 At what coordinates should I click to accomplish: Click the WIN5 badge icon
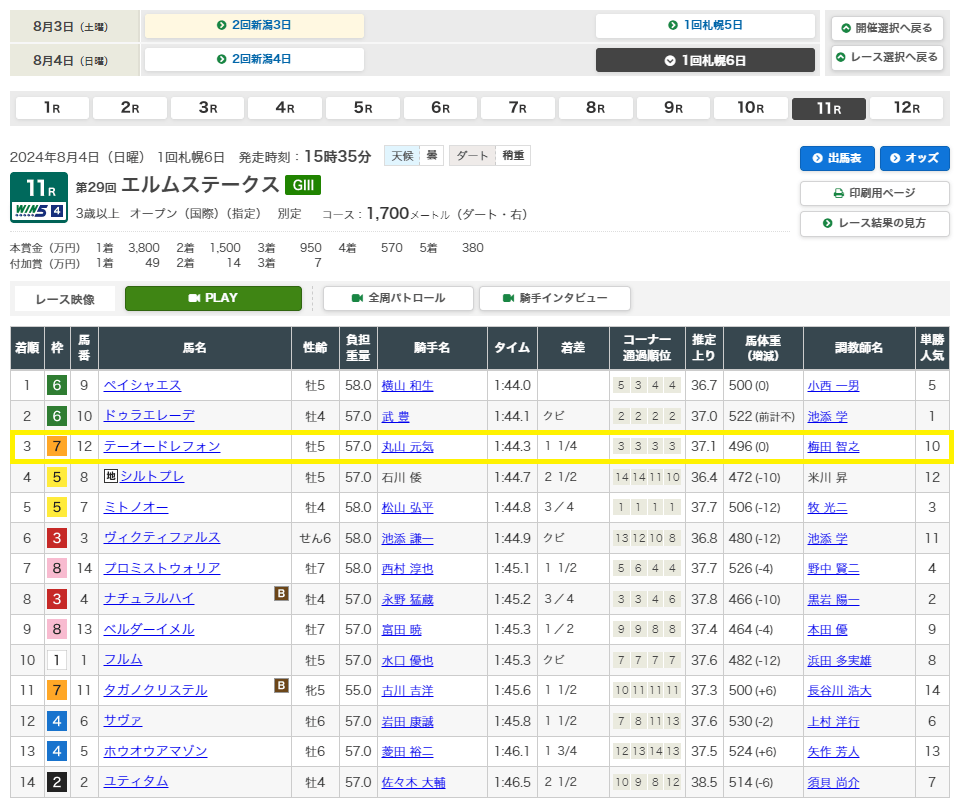coord(39,211)
